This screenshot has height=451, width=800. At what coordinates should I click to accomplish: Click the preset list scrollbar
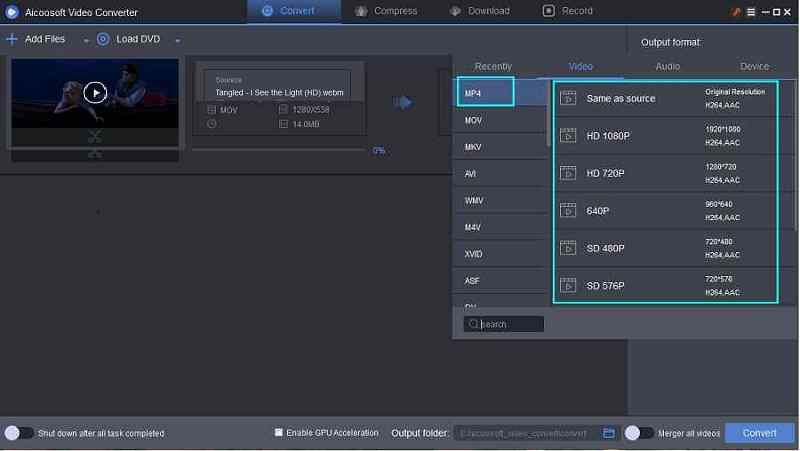click(x=795, y=155)
